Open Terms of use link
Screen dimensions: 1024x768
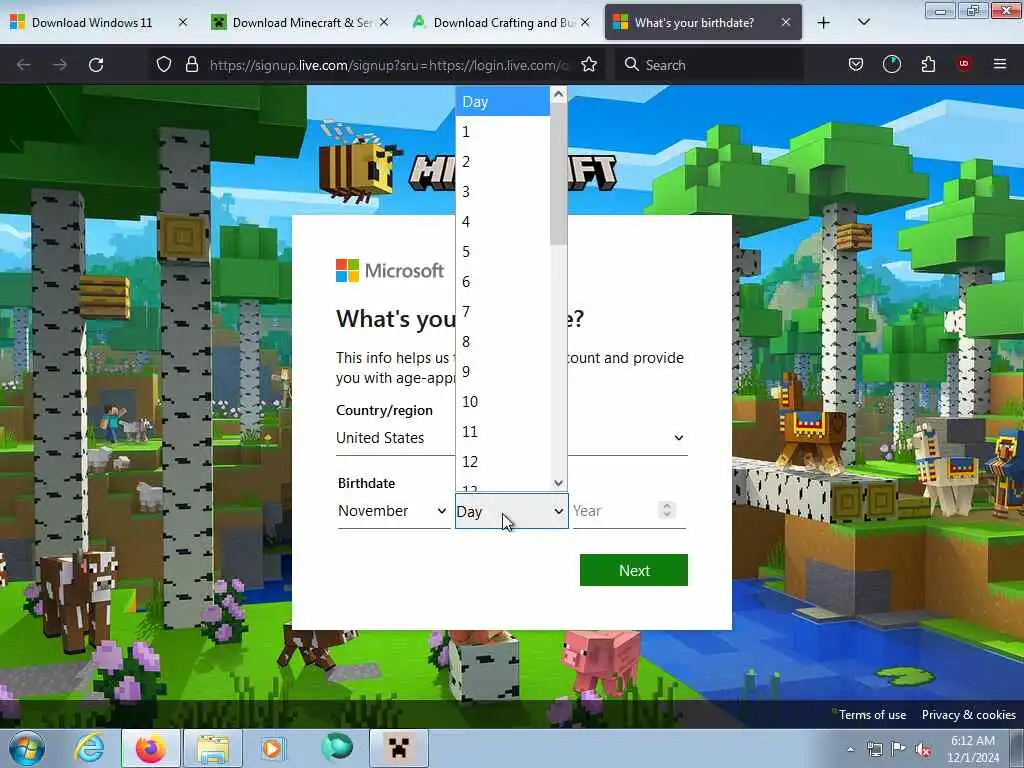872,715
